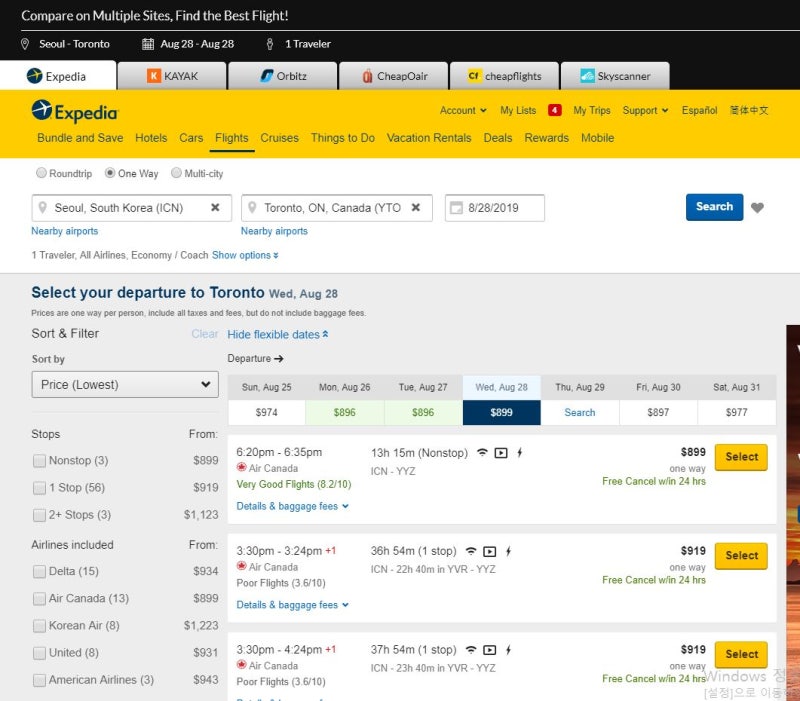The height and width of the screenshot is (701, 800).
Task: Check the Nonstop (3) filter
Action: (x=39, y=461)
